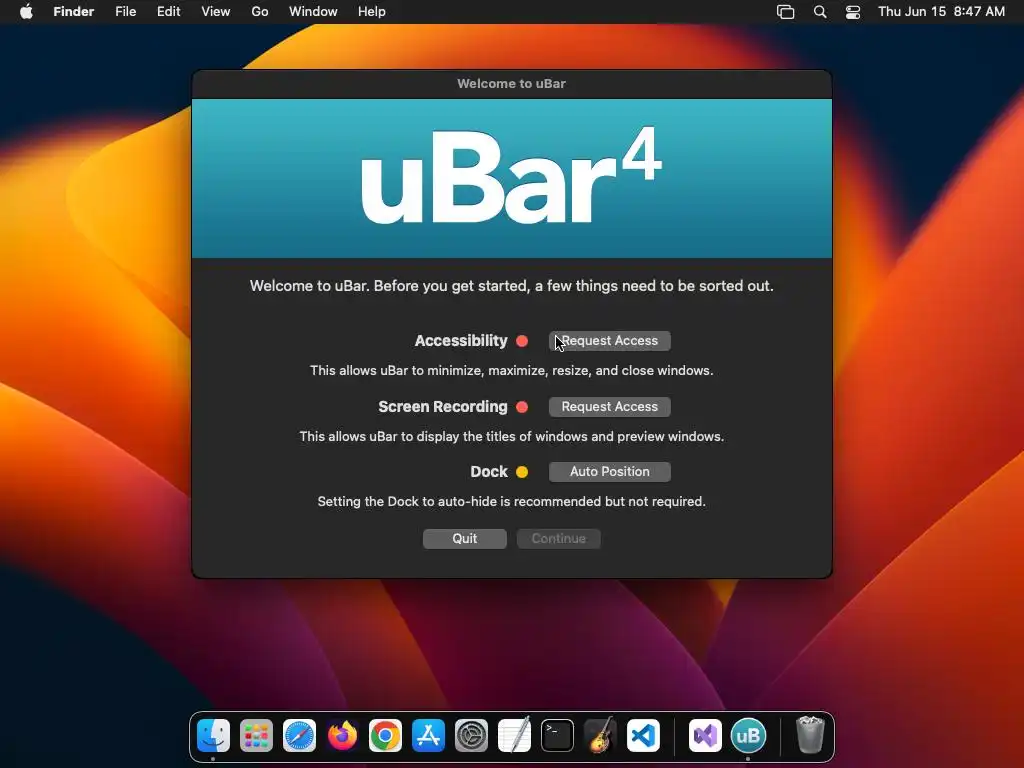This screenshot has width=1024, height=768.
Task: Click the Accessibility label
Action: [x=460, y=341]
